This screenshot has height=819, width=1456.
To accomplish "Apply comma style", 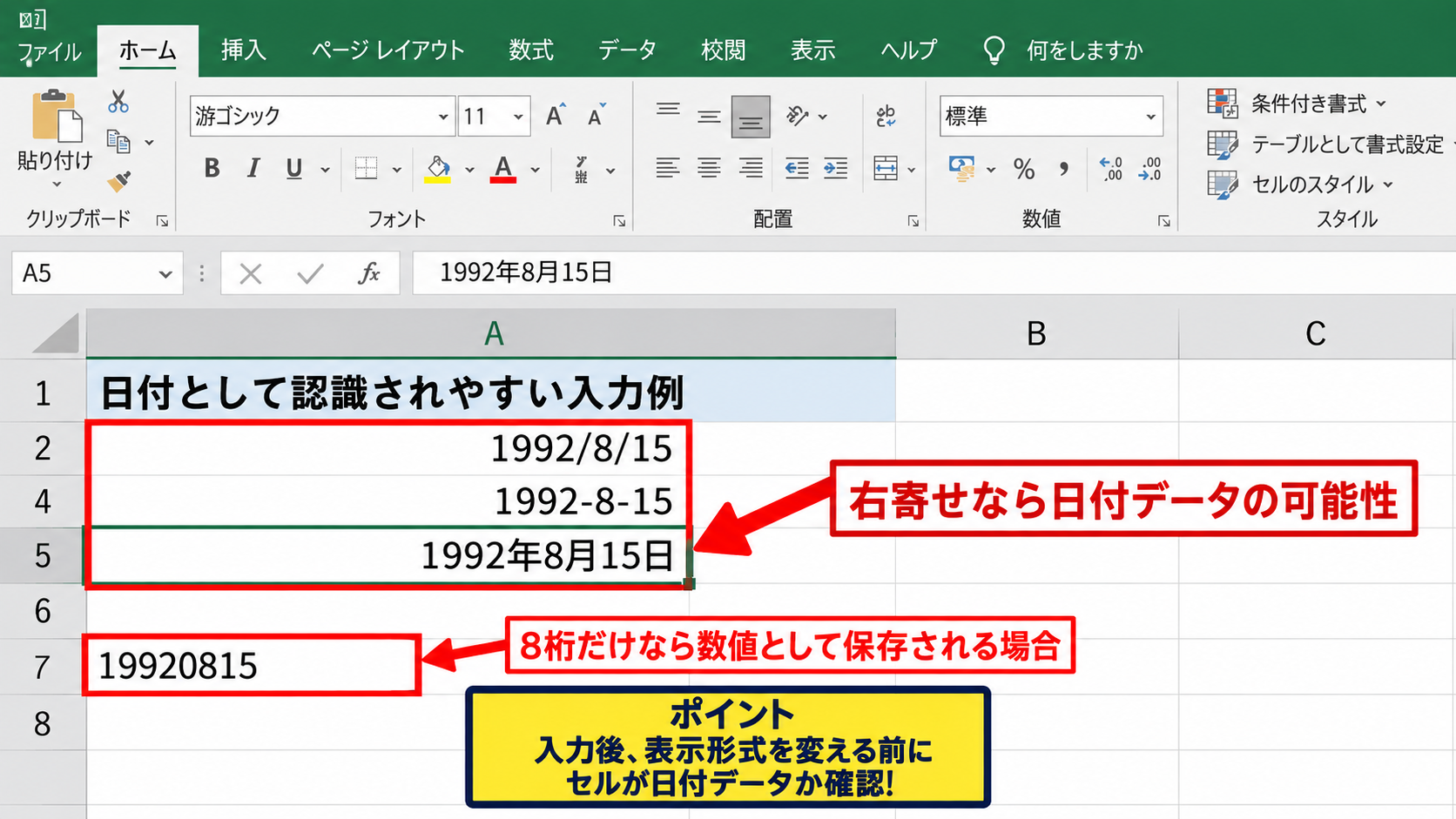I will [1064, 169].
